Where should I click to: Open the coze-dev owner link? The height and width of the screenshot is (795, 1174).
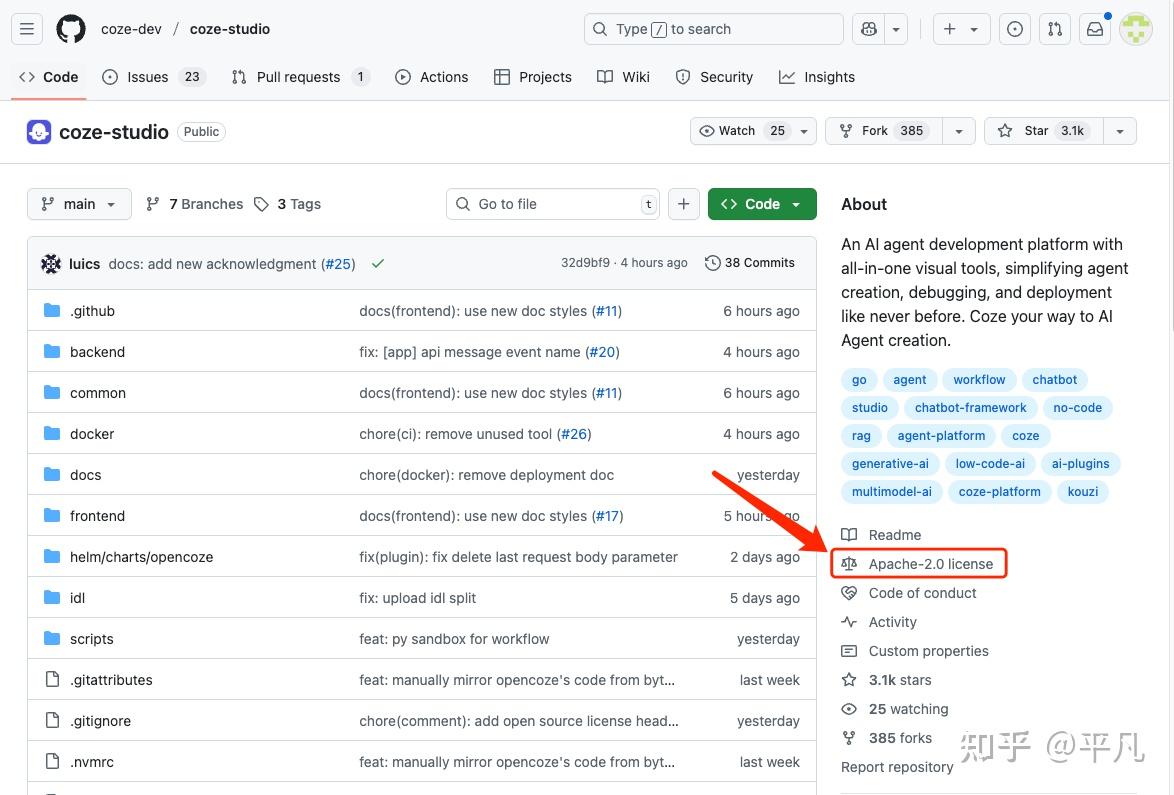pos(131,29)
